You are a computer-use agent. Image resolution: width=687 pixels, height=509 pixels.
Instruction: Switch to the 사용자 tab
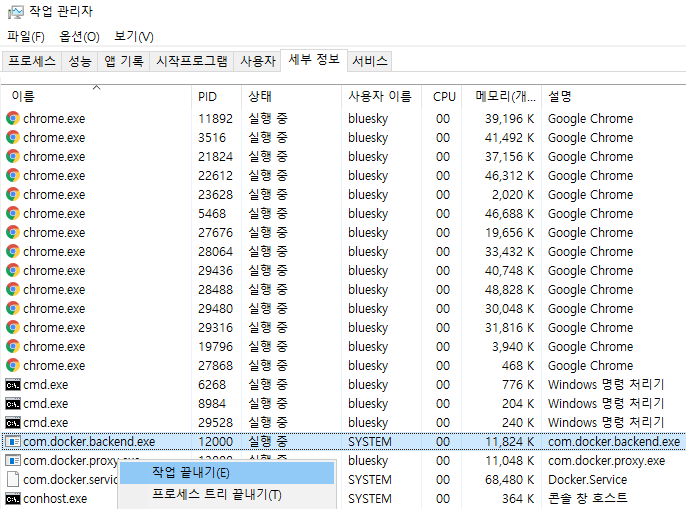(x=258, y=61)
